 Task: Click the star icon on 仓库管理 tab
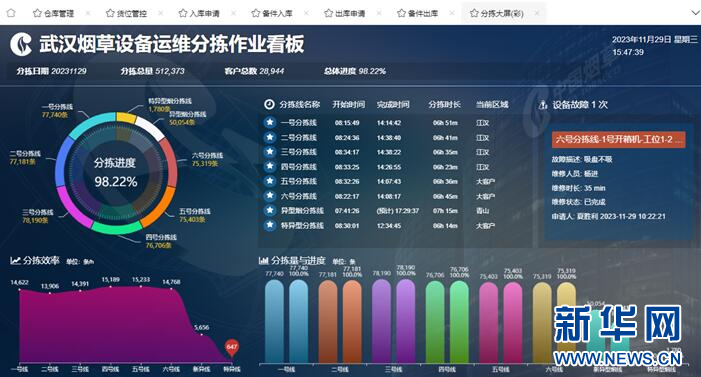[37, 13]
